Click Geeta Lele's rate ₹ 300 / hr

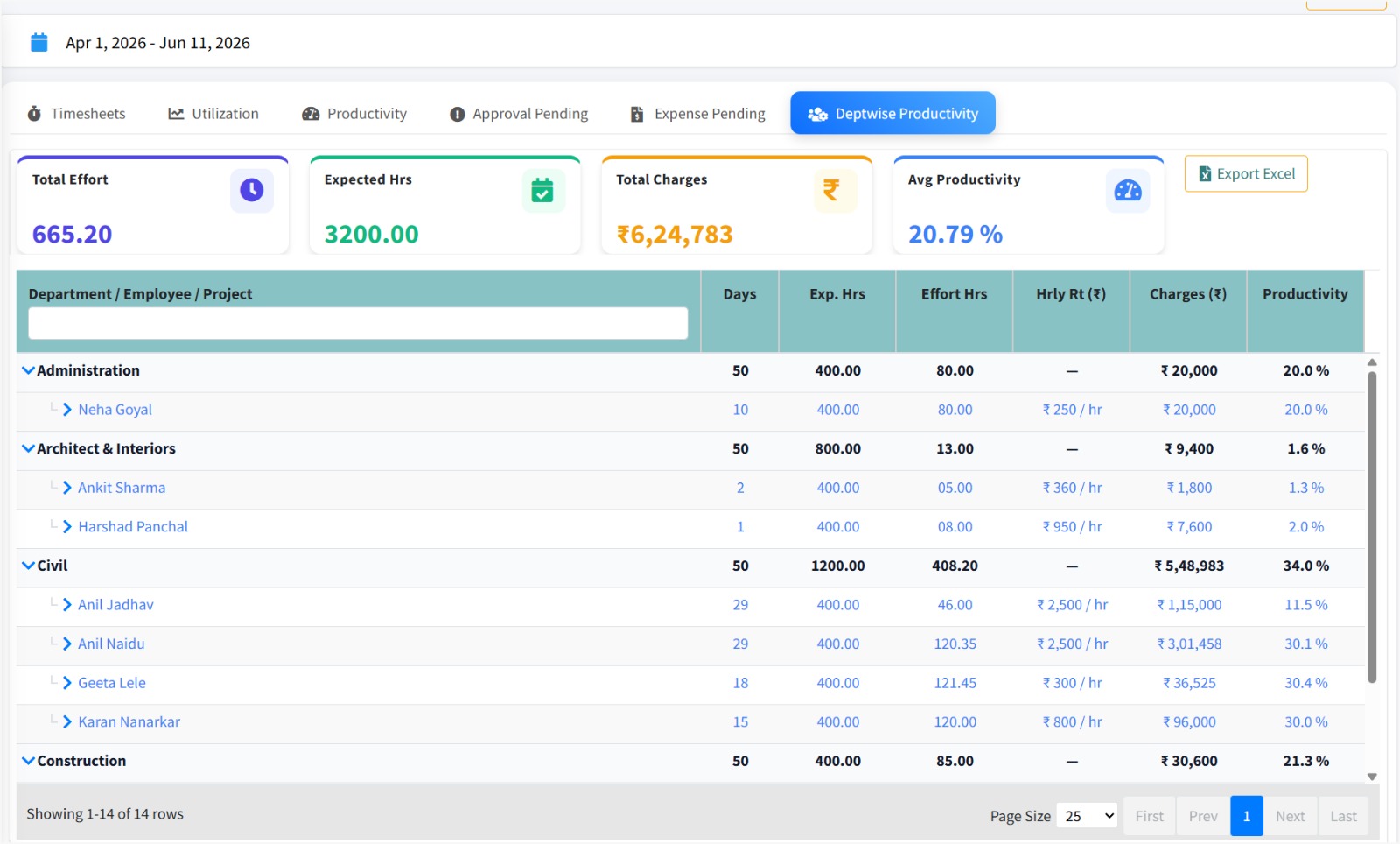[1072, 683]
